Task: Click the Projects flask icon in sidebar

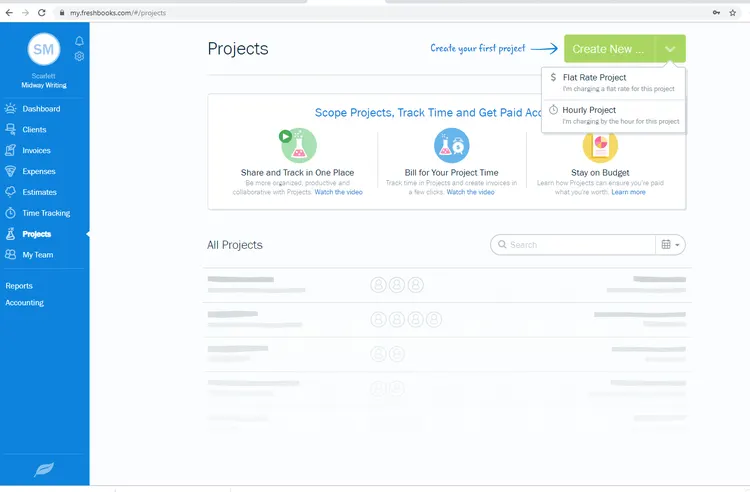Action: (x=11, y=234)
